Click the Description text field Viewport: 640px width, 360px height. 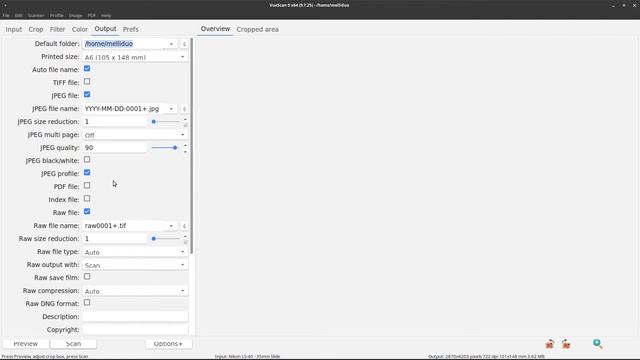click(x=135, y=317)
